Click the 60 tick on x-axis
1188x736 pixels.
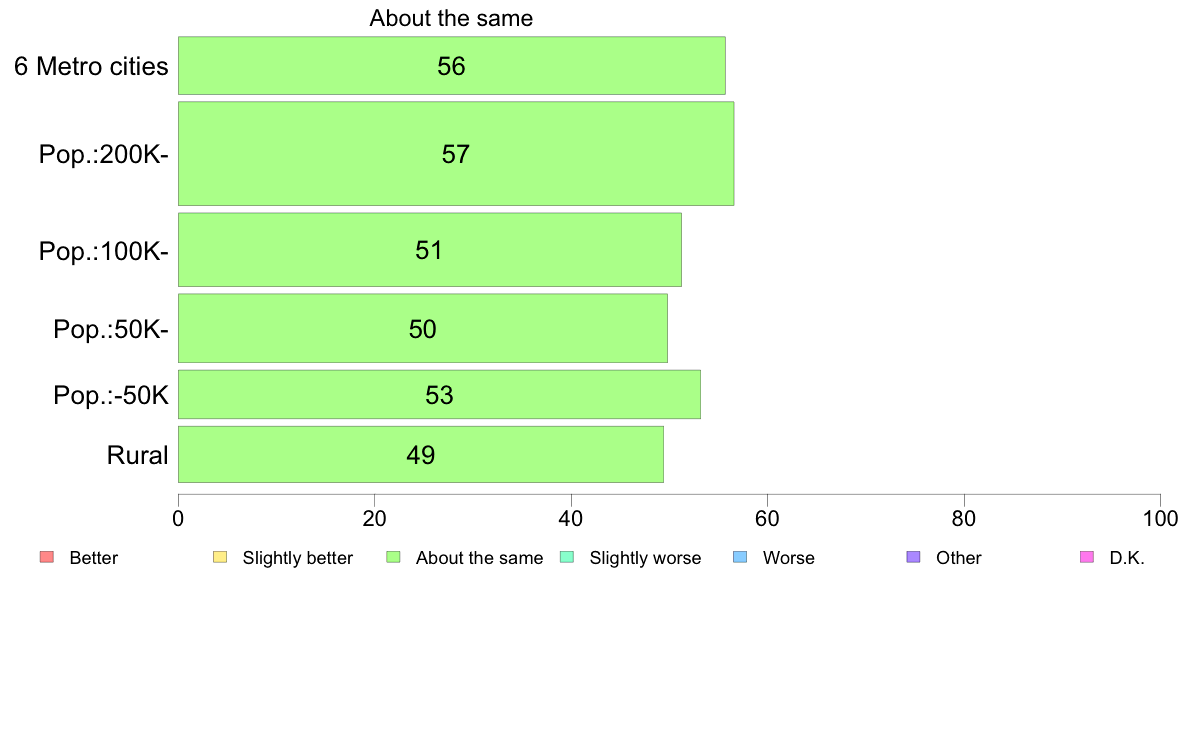(x=768, y=518)
